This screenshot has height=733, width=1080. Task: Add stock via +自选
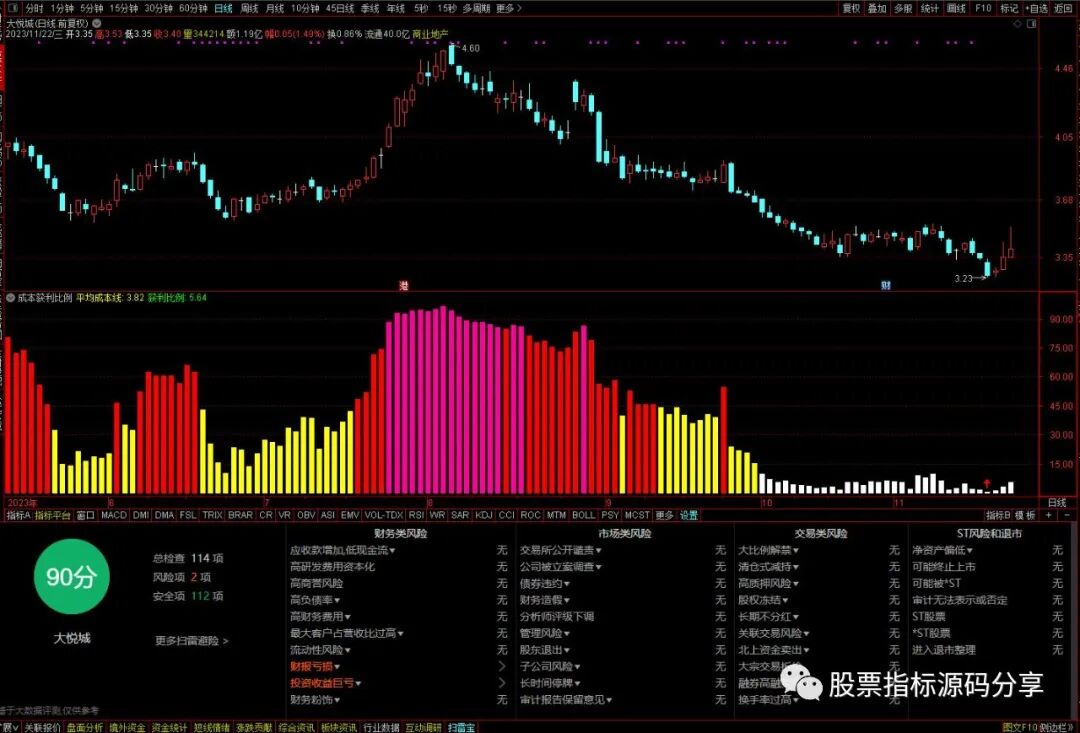click(x=1037, y=8)
